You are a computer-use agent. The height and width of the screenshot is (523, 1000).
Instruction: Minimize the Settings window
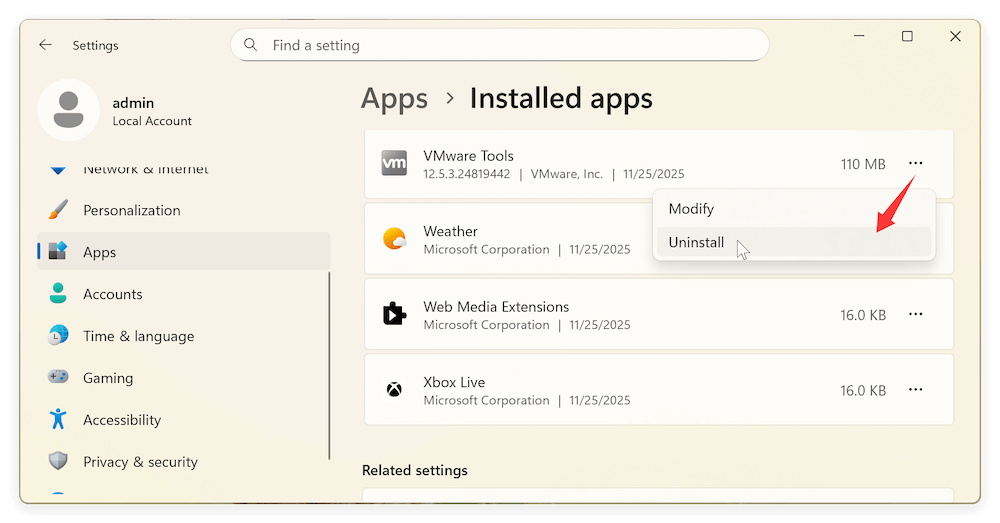pyautogui.click(x=859, y=36)
